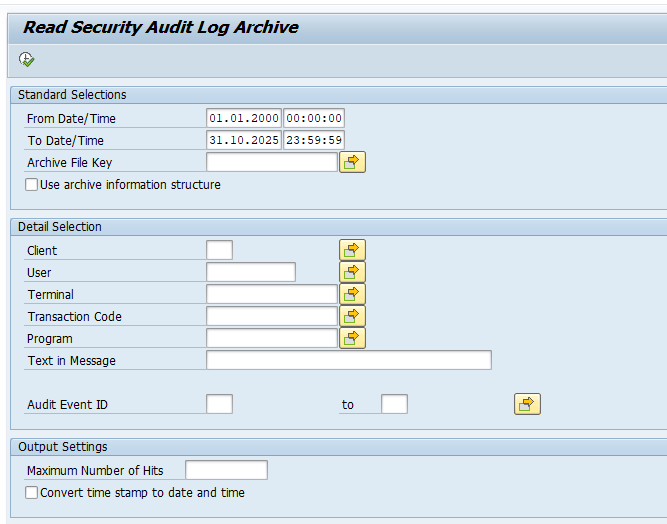This screenshot has height=524, width=667.
Task: Select the Audit Event ID lower value field
Action: (219, 404)
